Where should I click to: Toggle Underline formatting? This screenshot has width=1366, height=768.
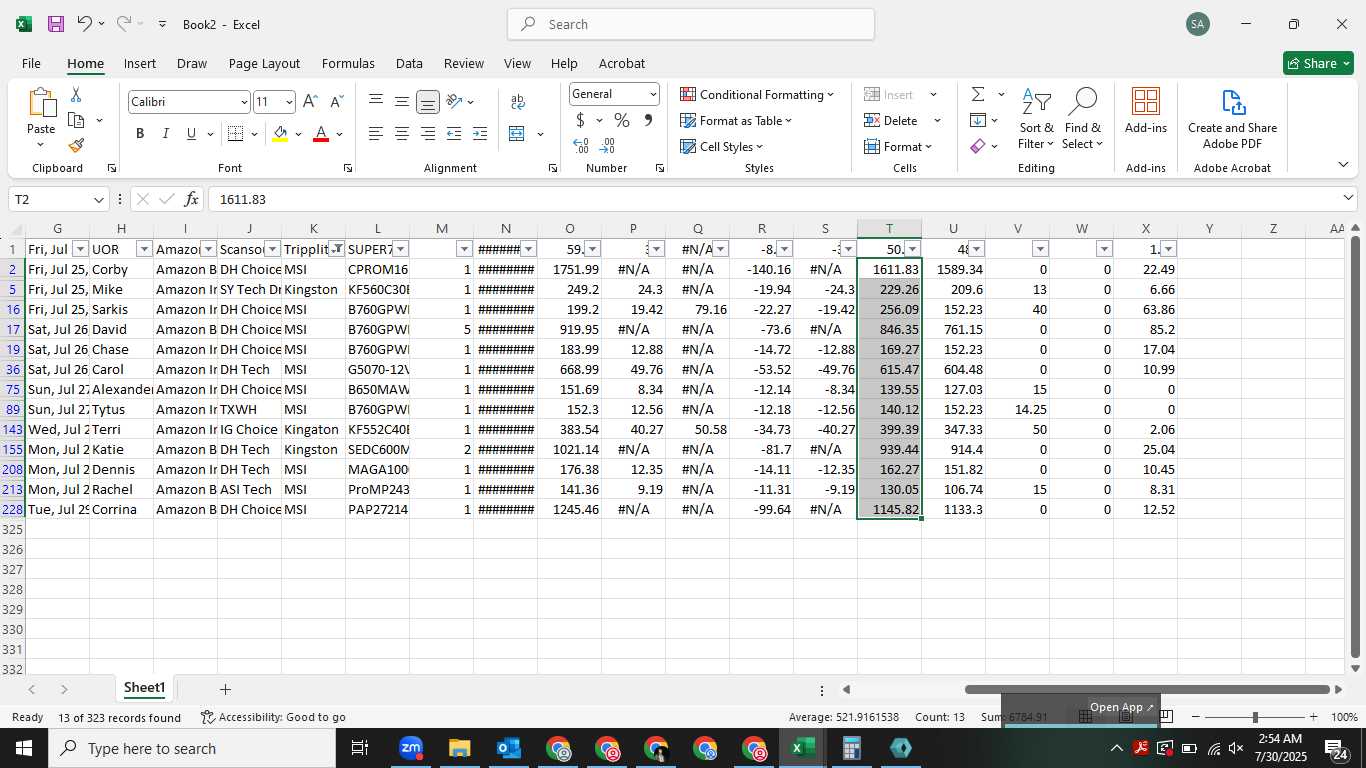coord(191,133)
